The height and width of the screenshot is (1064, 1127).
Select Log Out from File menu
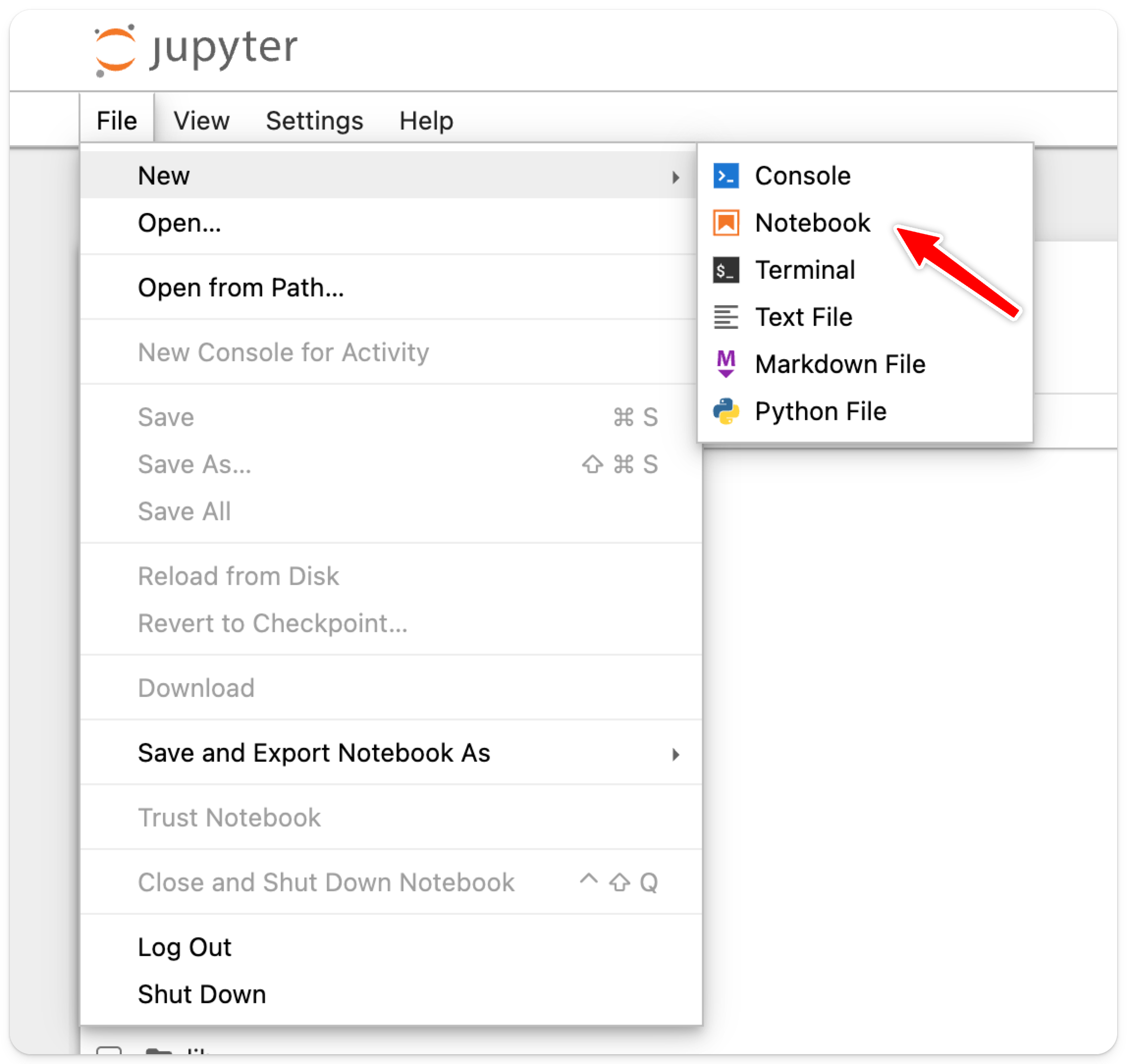(x=185, y=947)
